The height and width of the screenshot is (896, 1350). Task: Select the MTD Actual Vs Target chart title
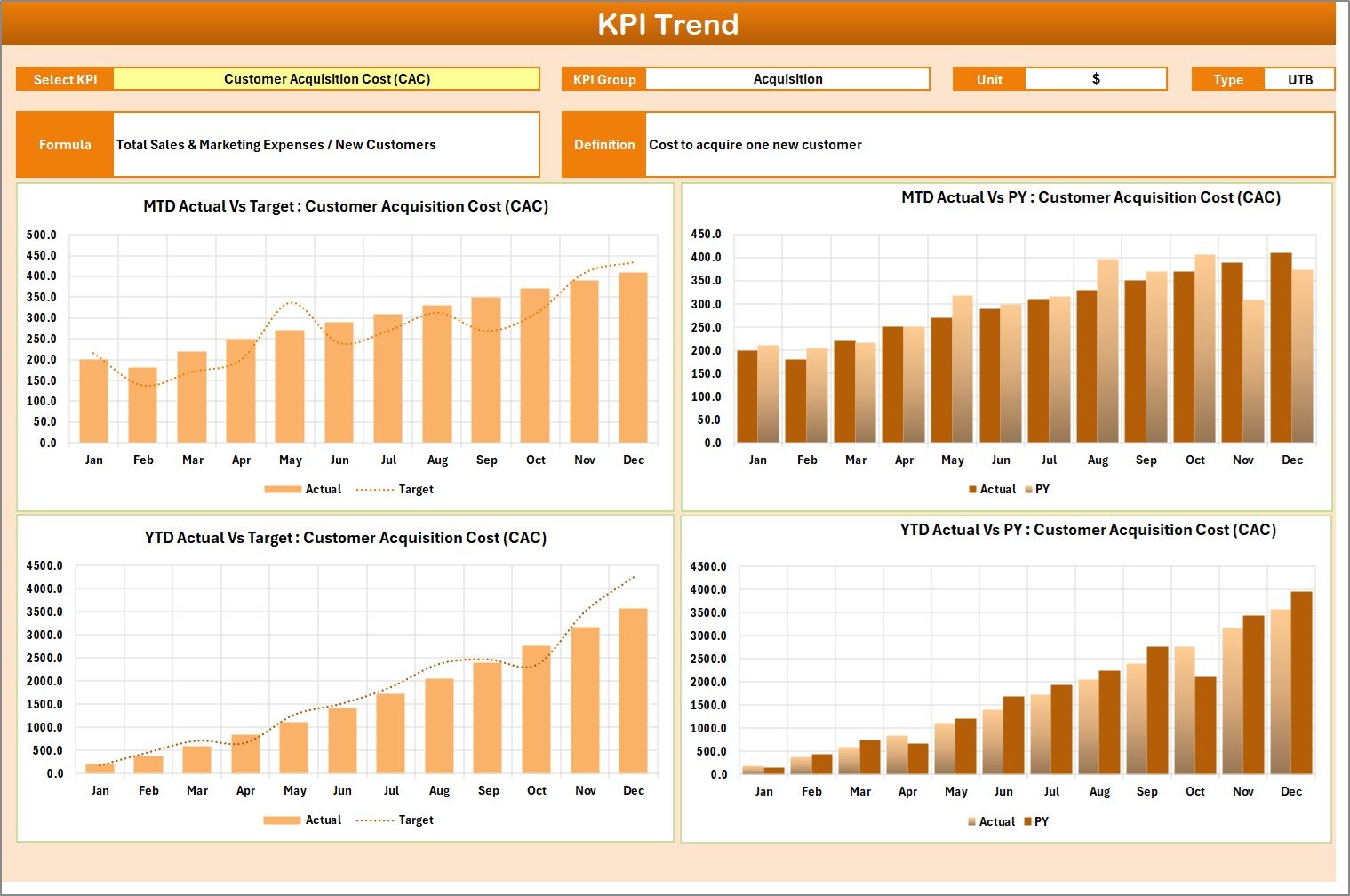[345, 206]
